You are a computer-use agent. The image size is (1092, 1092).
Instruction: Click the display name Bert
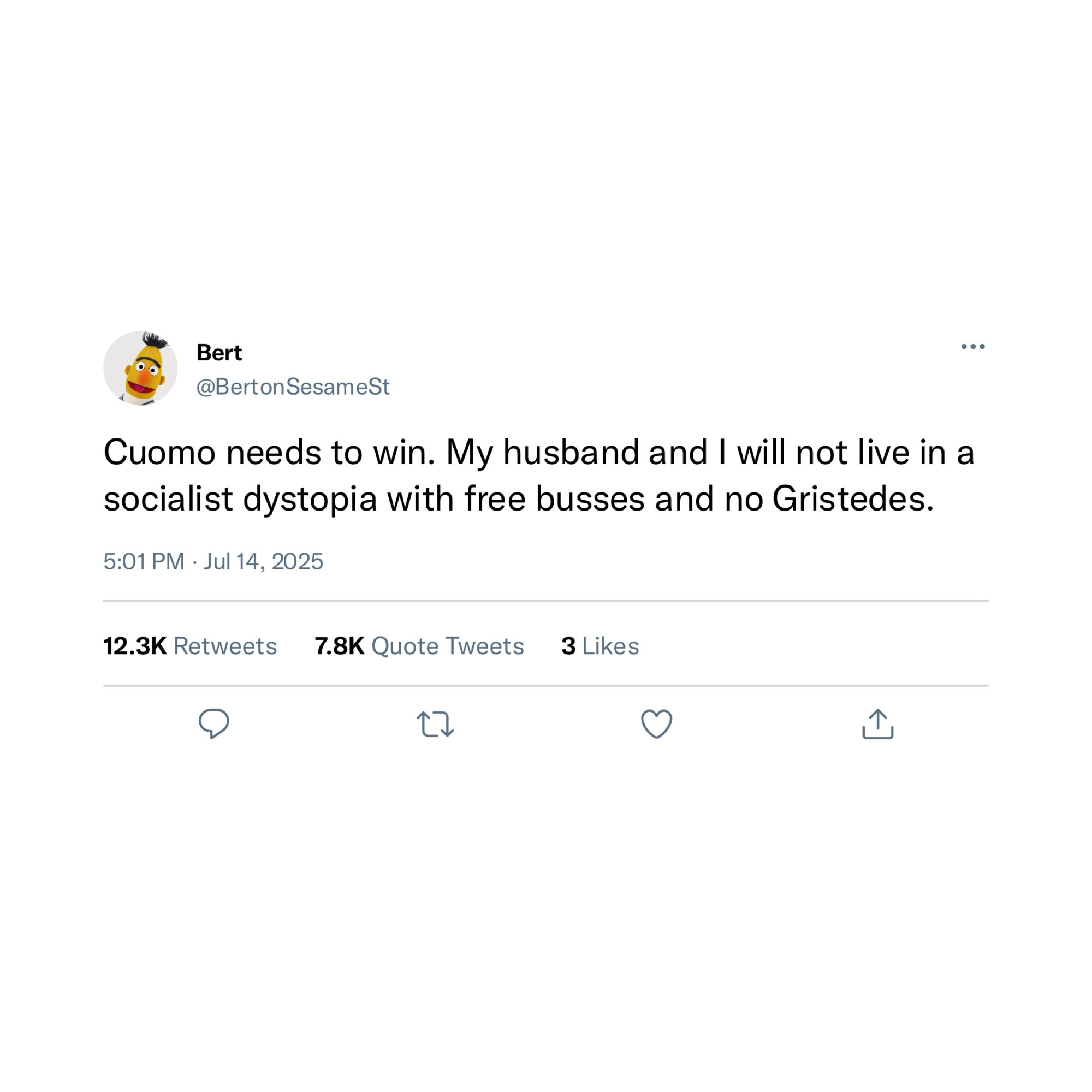click(x=219, y=353)
